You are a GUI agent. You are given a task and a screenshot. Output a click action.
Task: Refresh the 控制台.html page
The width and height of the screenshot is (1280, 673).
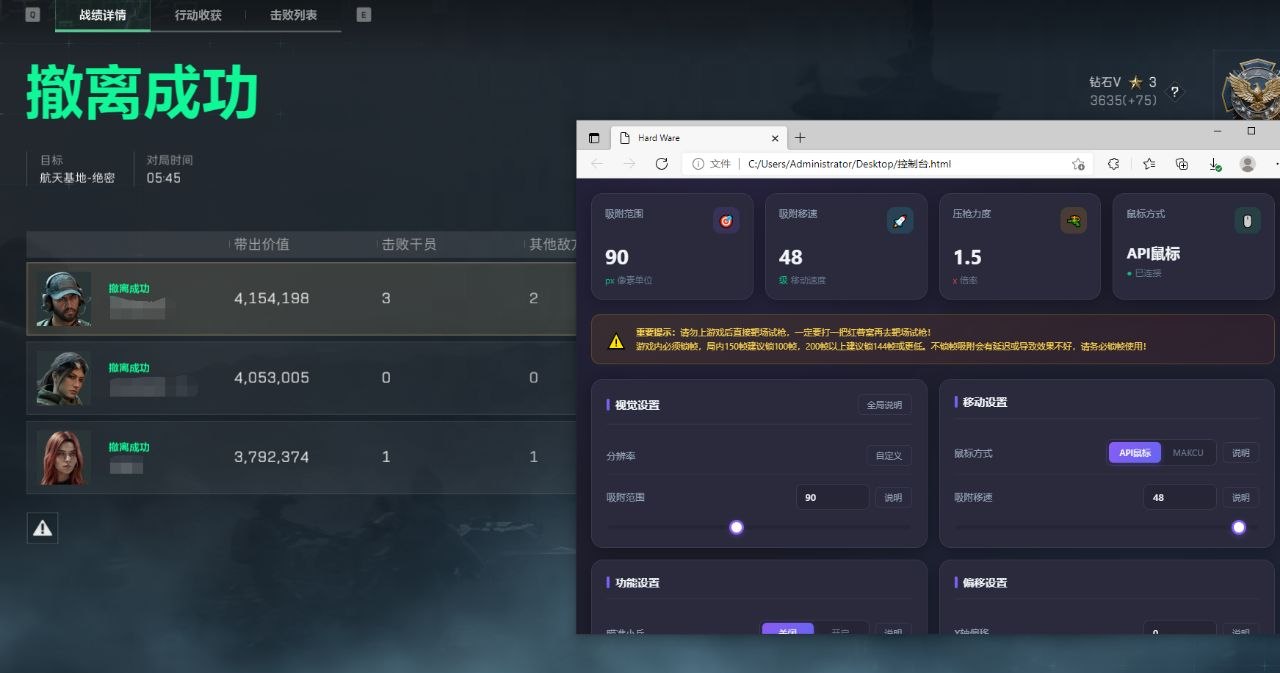[661, 164]
